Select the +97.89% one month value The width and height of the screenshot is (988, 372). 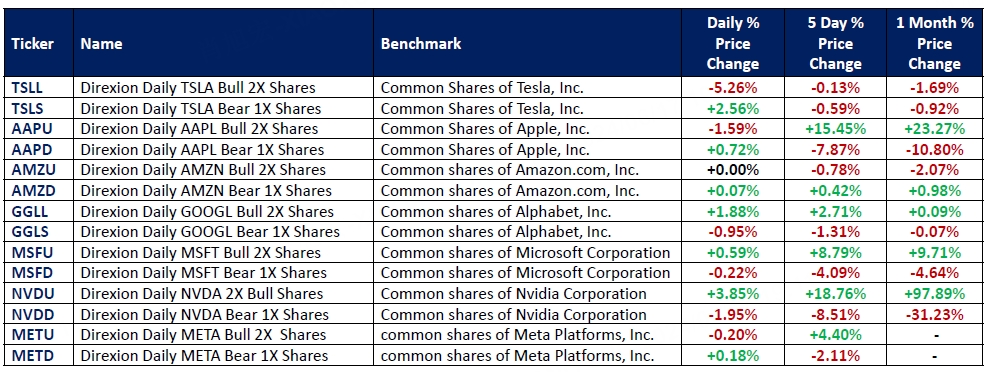[934, 294]
